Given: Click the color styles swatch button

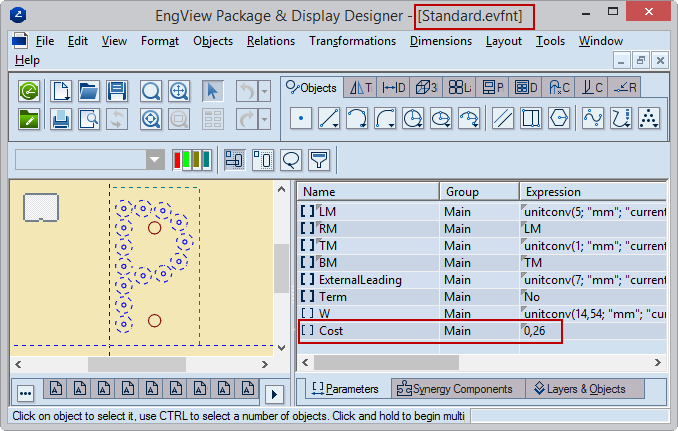Looking at the screenshot, I should [192, 160].
